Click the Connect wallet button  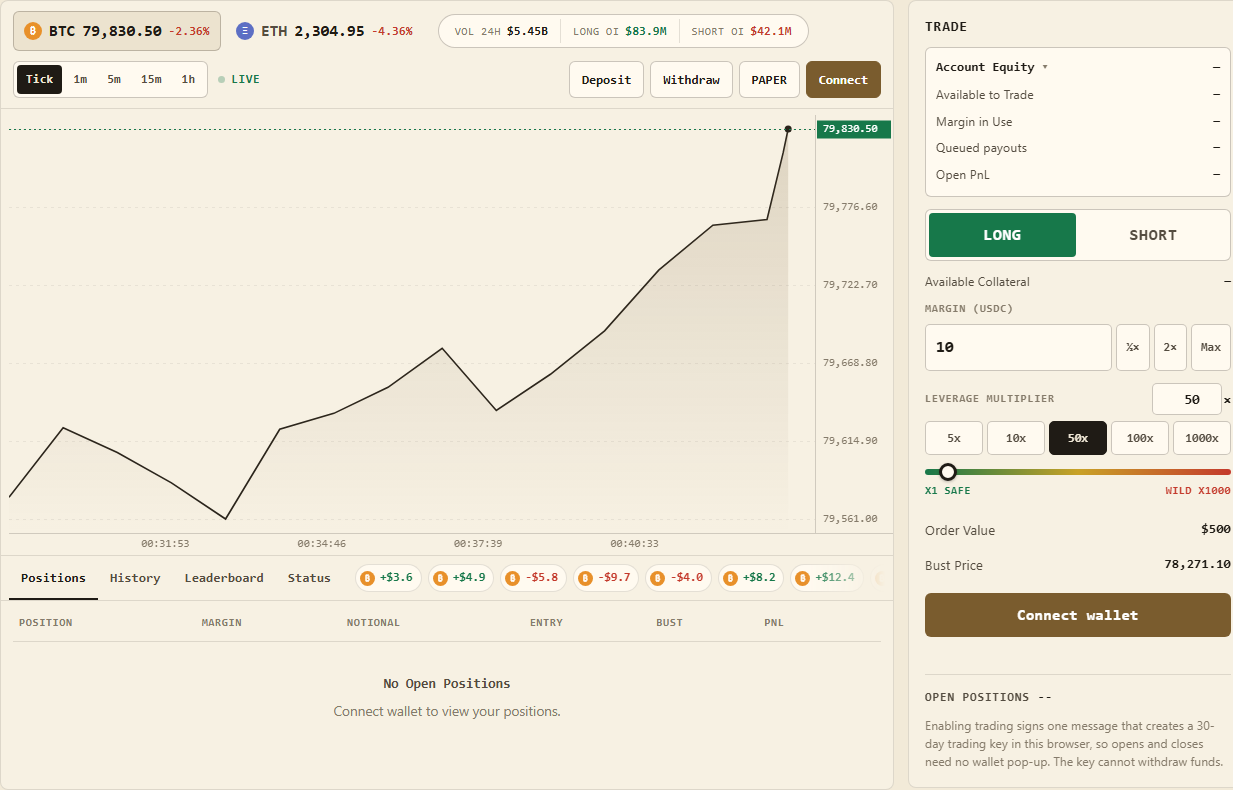(x=1078, y=615)
